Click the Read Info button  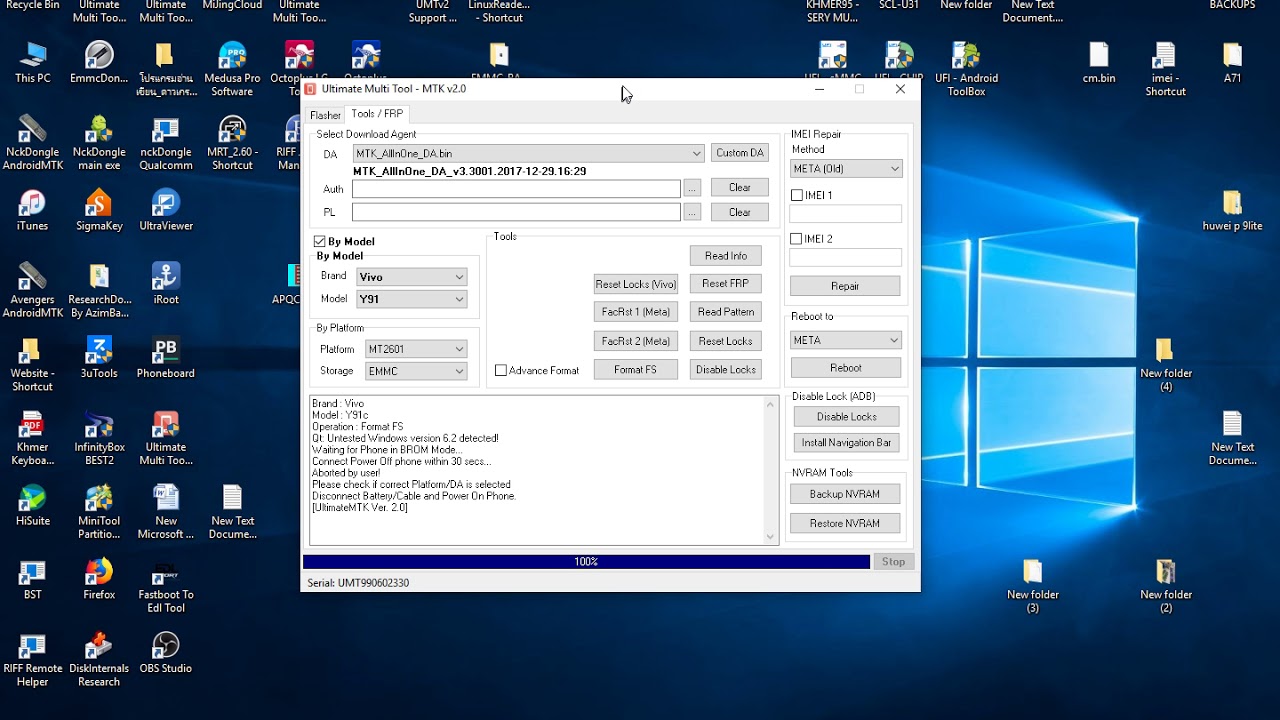tap(726, 256)
